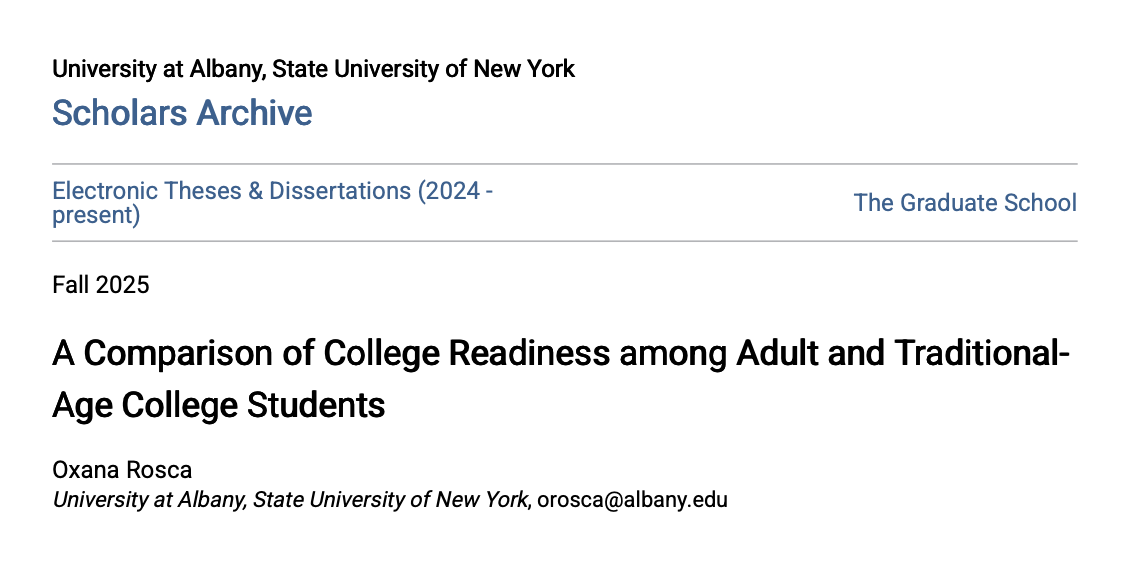Click the word "Archive" in Scholars Archive
Image resolution: width=1128 pixels, height=562 pixels.
[254, 113]
